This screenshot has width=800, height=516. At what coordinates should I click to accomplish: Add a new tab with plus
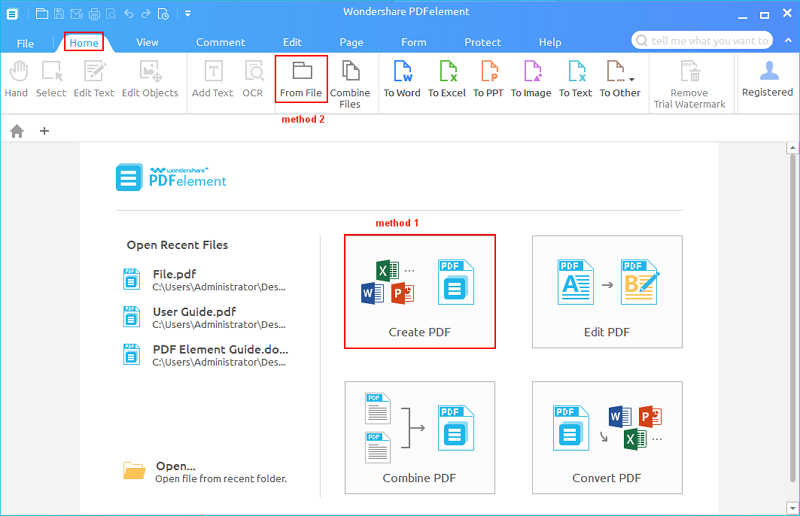click(44, 131)
